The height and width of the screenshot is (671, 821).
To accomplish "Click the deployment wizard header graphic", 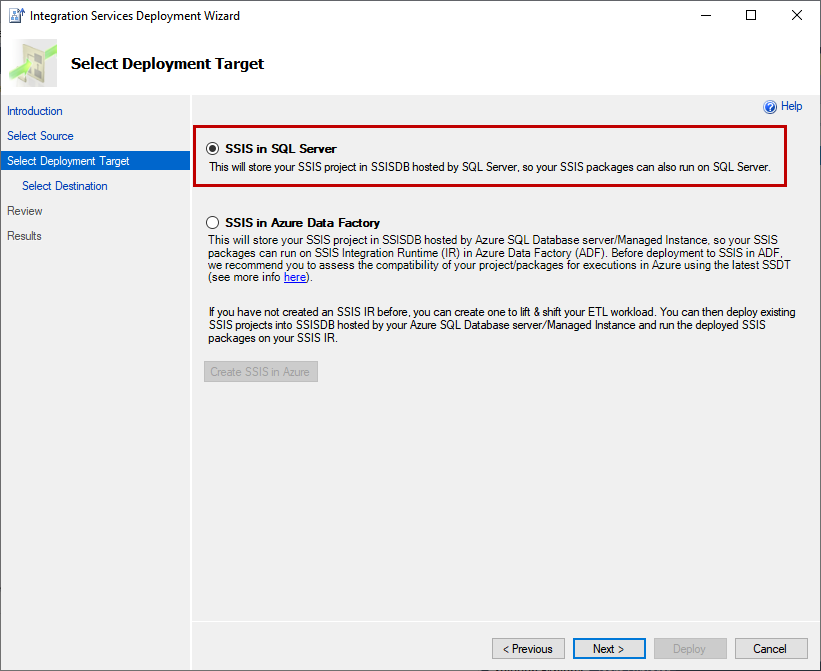I will click(x=33, y=63).
